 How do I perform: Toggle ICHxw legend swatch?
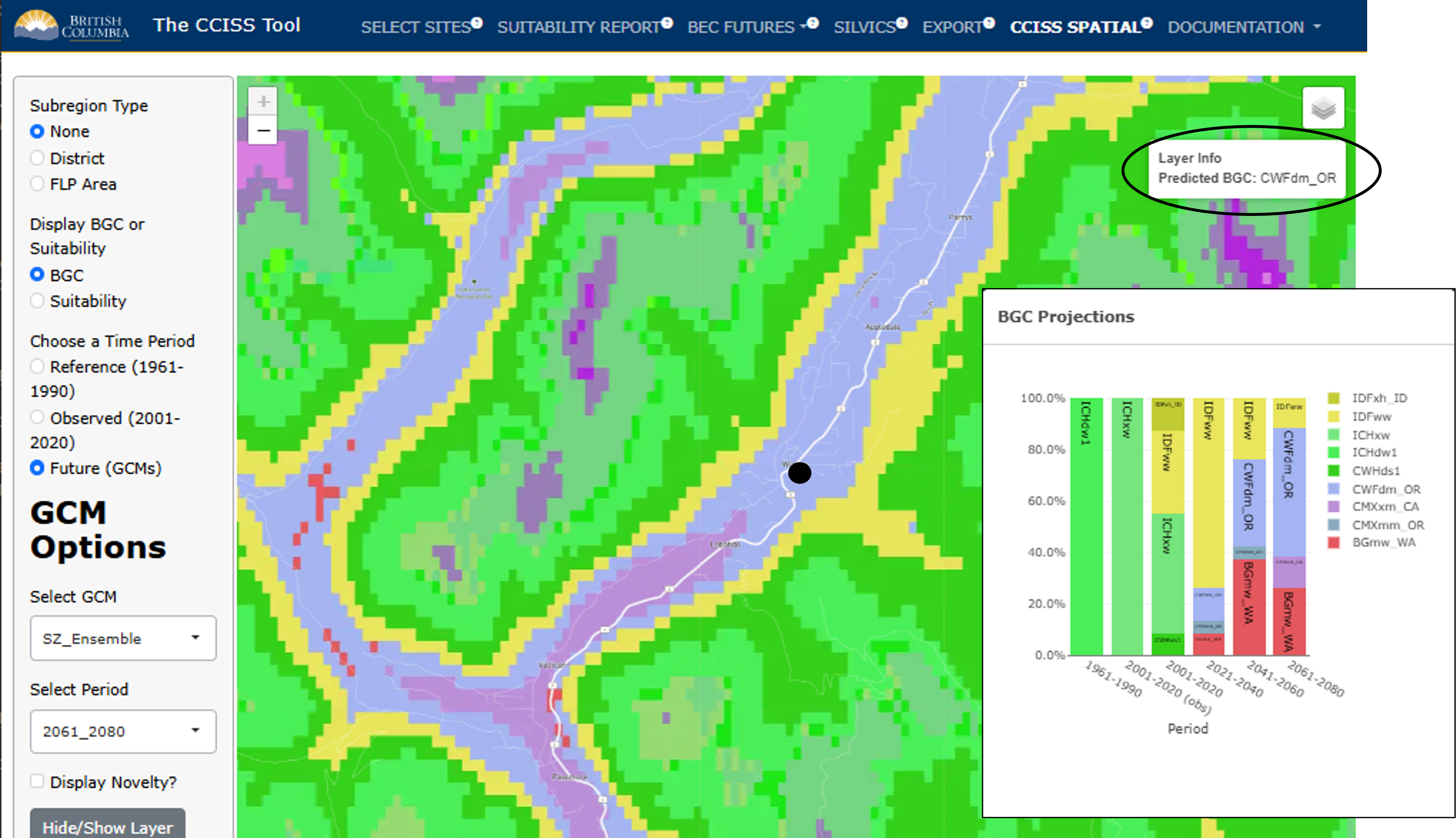[x=1334, y=434]
